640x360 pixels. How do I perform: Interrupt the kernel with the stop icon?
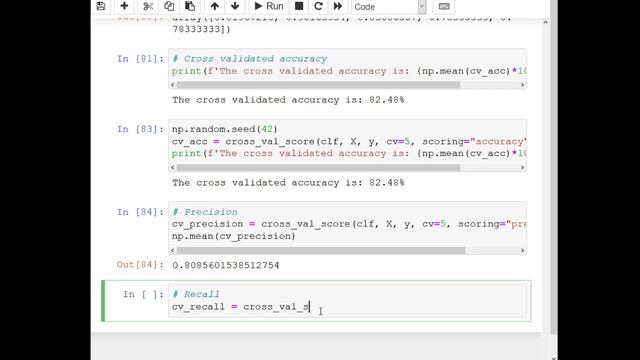(299, 6)
